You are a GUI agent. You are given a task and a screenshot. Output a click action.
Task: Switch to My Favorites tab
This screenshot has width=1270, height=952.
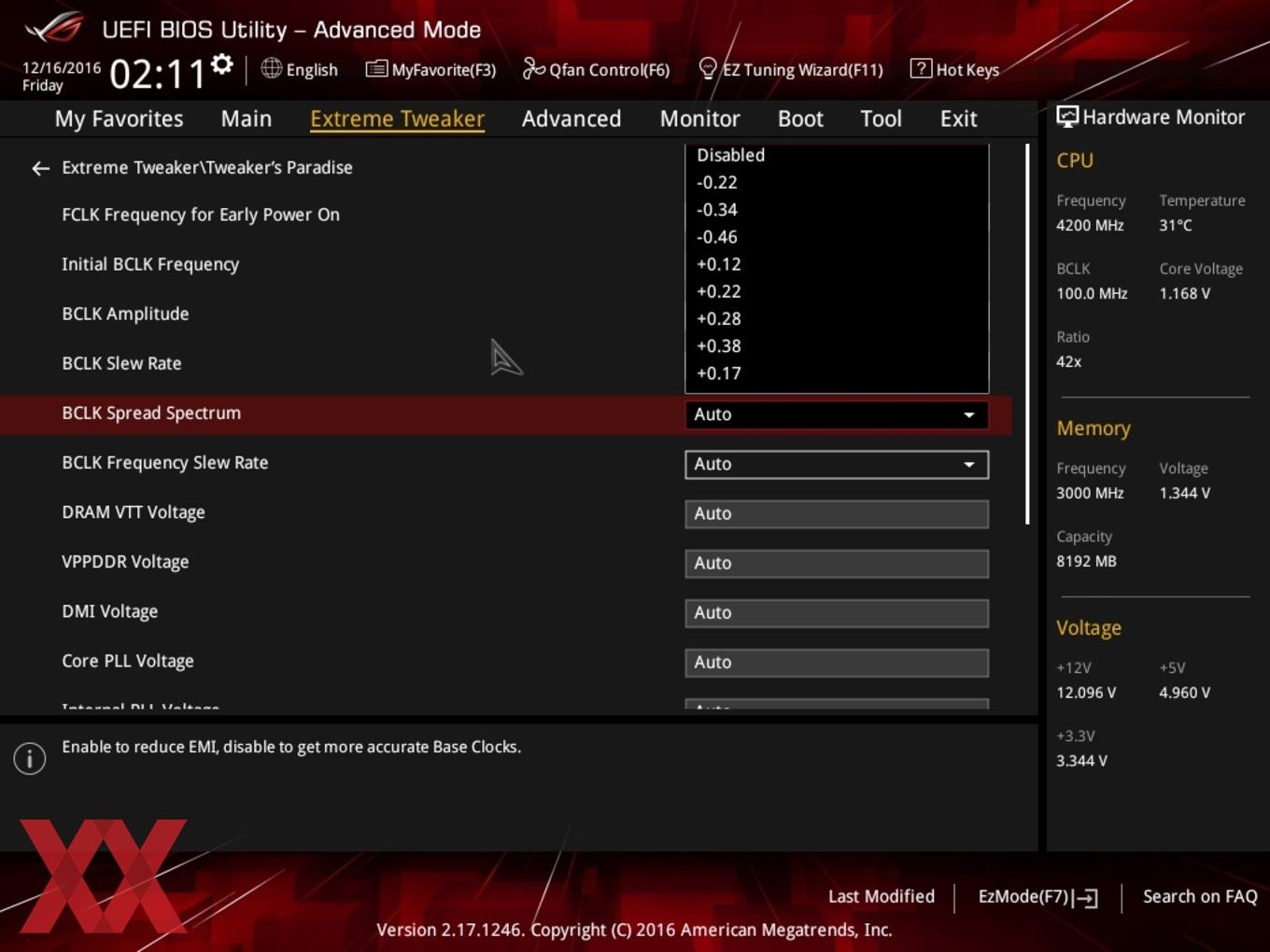click(x=119, y=119)
